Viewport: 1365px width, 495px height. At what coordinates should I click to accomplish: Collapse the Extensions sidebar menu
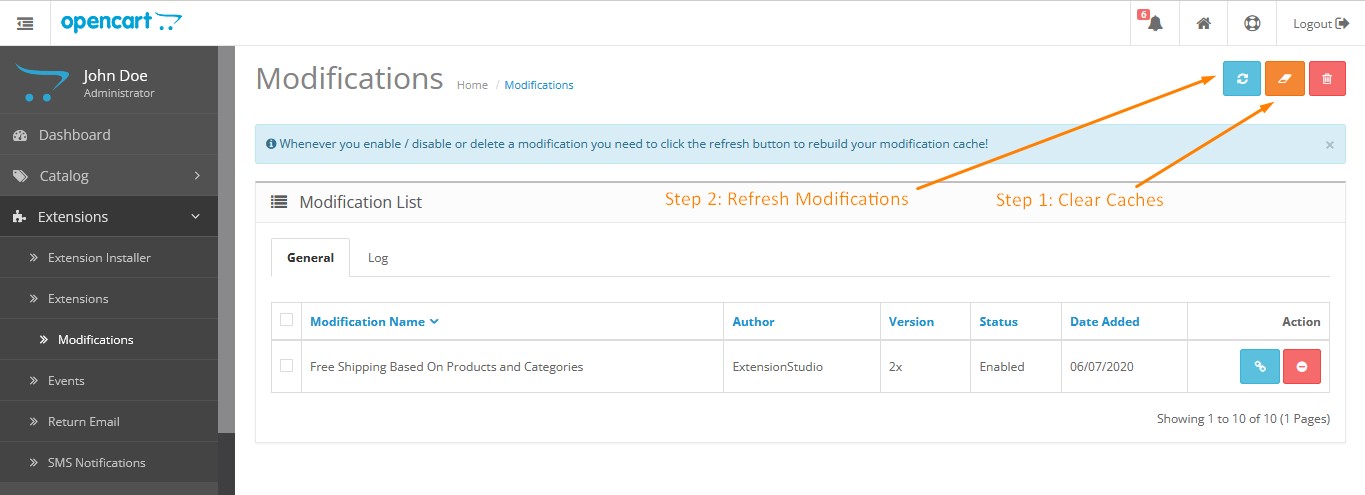(109, 216)
